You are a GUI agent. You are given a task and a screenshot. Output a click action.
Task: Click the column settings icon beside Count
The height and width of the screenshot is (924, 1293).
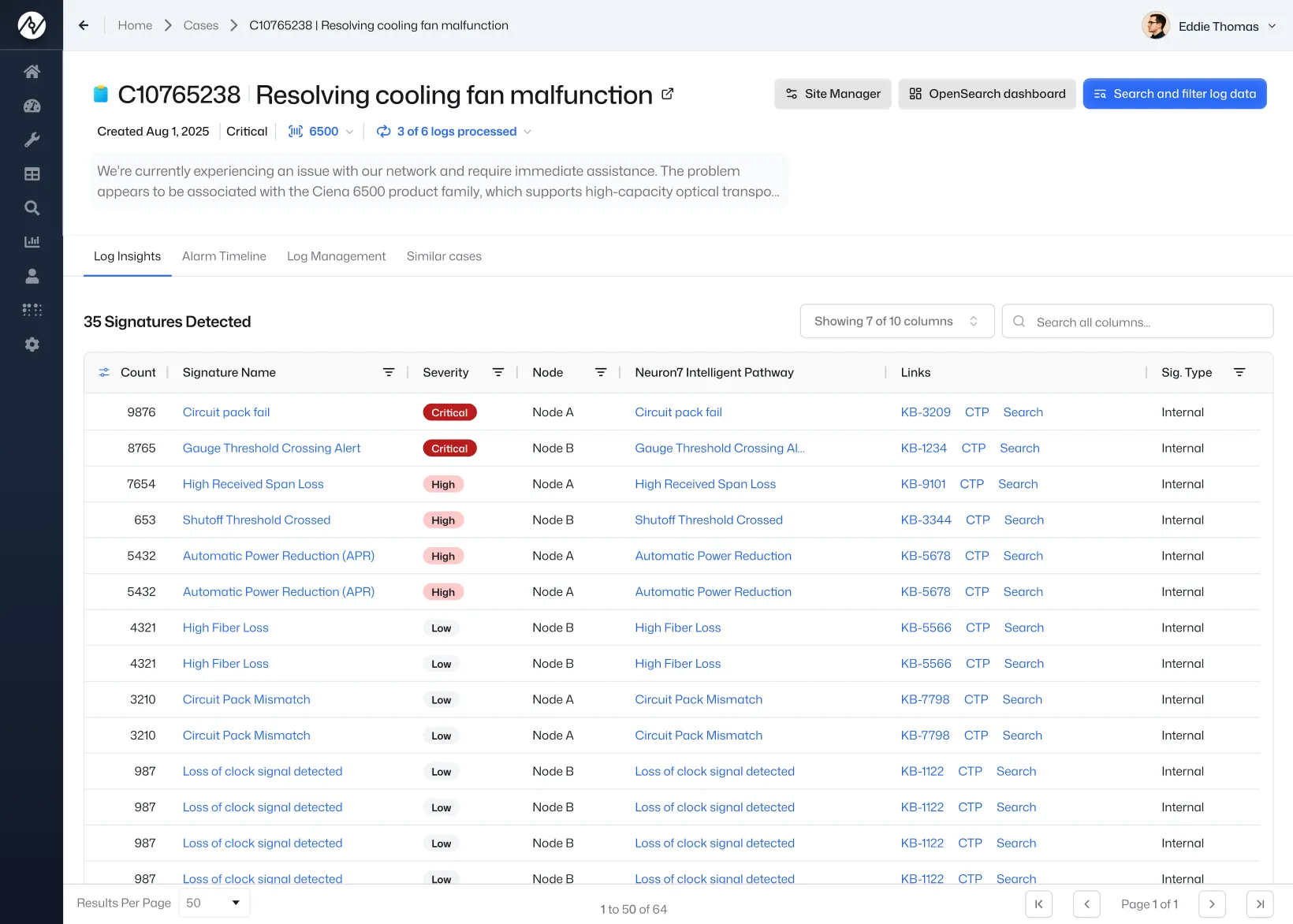[104, 372]
